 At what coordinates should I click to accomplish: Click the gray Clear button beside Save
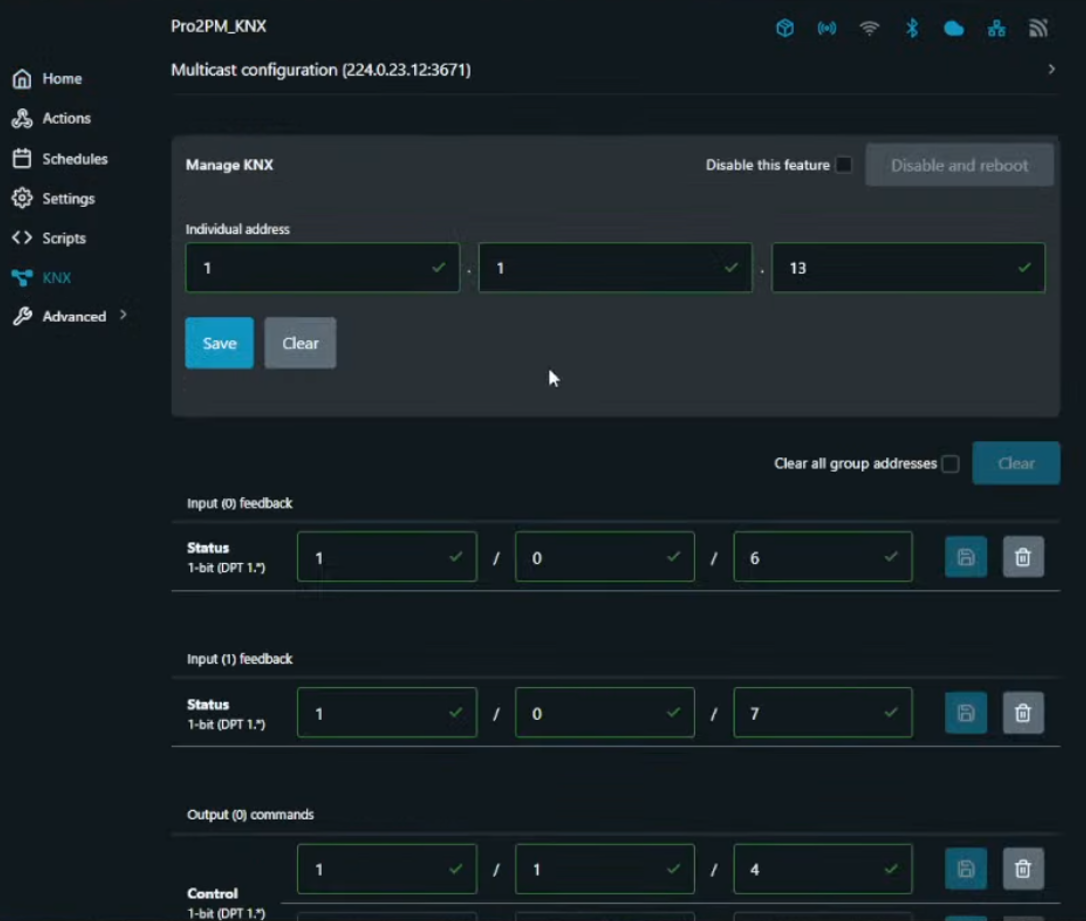pos(300,343)
